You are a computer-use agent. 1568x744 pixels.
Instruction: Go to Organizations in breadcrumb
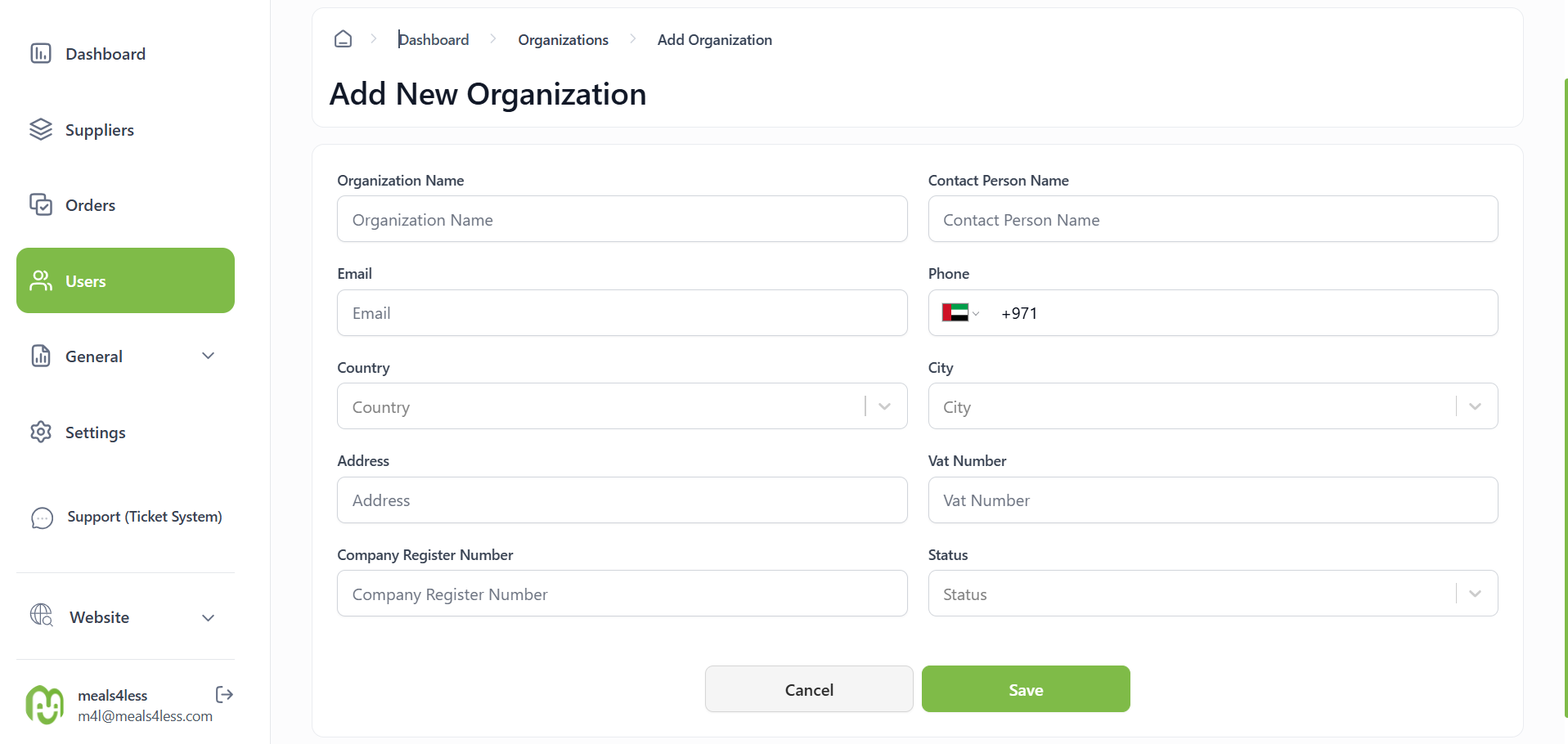(563, 39)
